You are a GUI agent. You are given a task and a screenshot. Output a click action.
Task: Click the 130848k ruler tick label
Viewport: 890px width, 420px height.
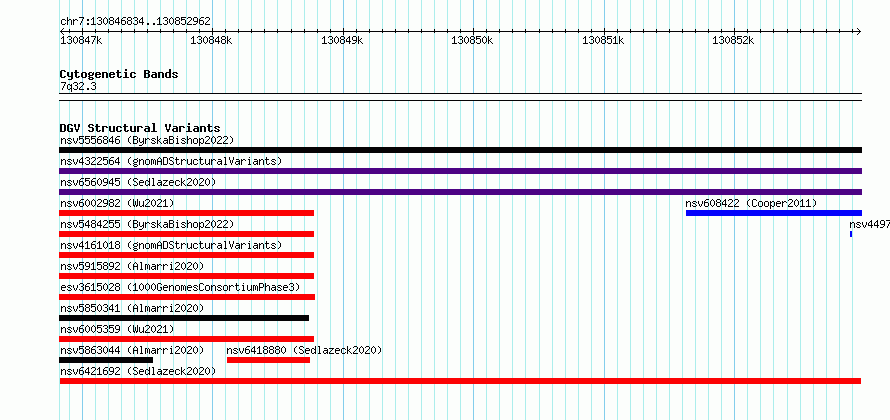(x=211, y=40)
